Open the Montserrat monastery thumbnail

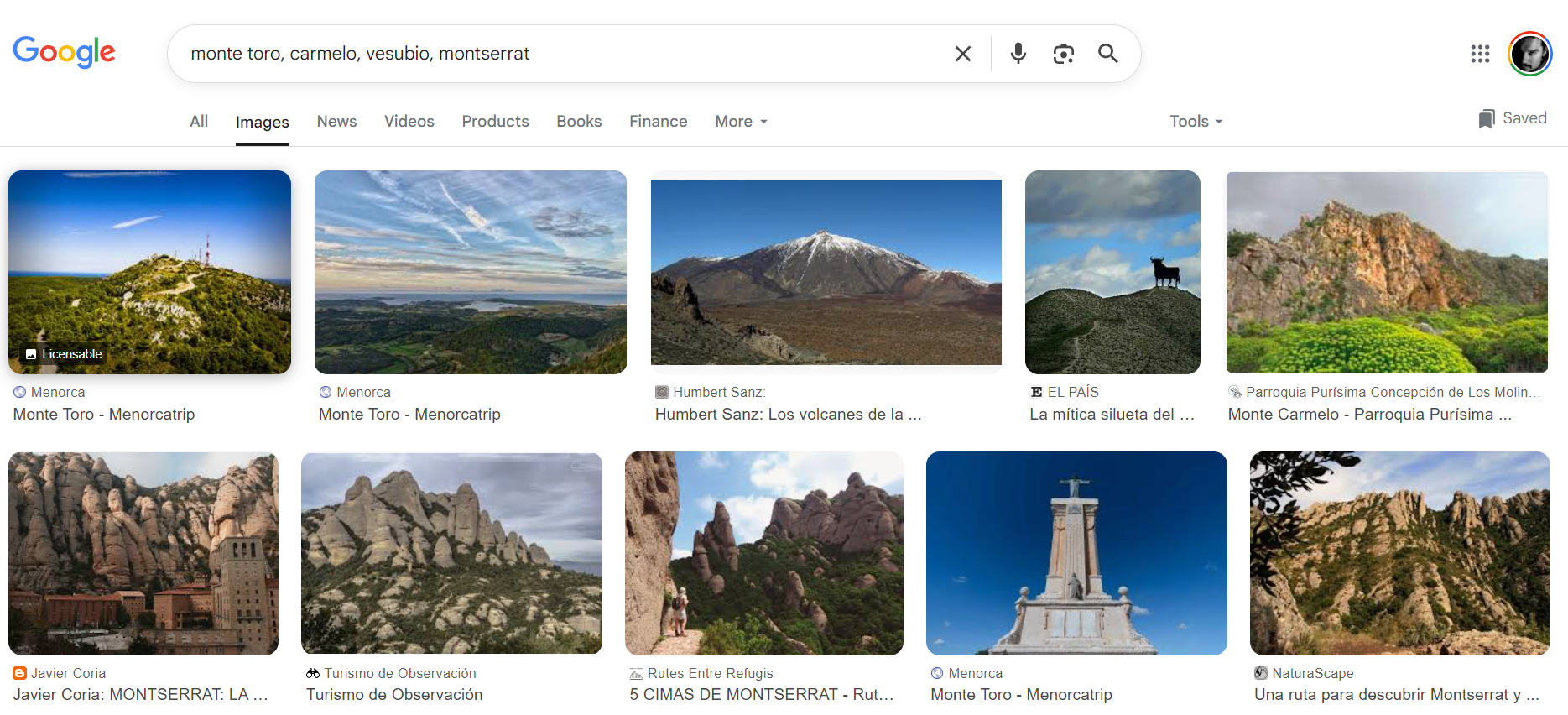(x=143, y=553)
